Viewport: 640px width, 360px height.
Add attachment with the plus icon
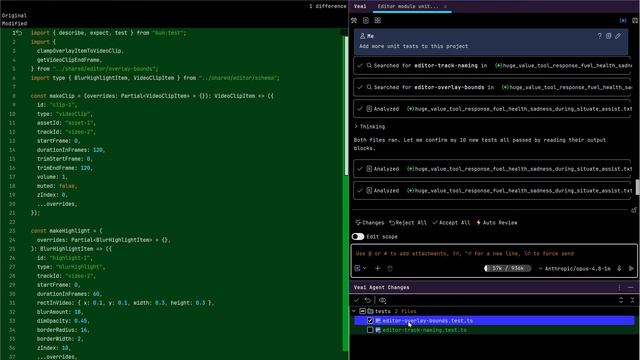tap(378, 269)
